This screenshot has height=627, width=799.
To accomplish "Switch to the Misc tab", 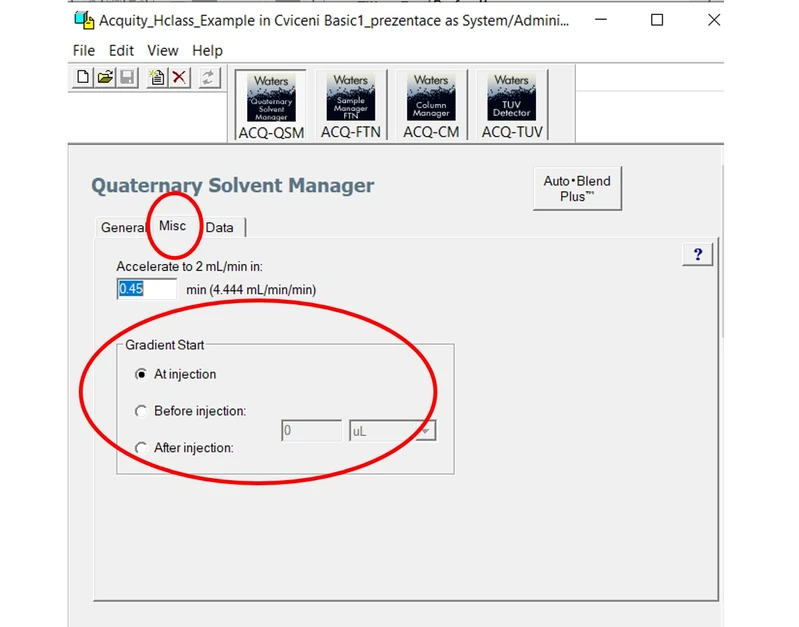I will (172, 226).
